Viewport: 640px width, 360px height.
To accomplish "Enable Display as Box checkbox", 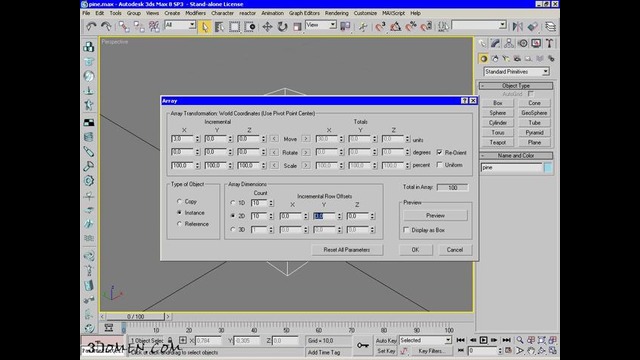I will pyautogui.click(x=406, y=230).
